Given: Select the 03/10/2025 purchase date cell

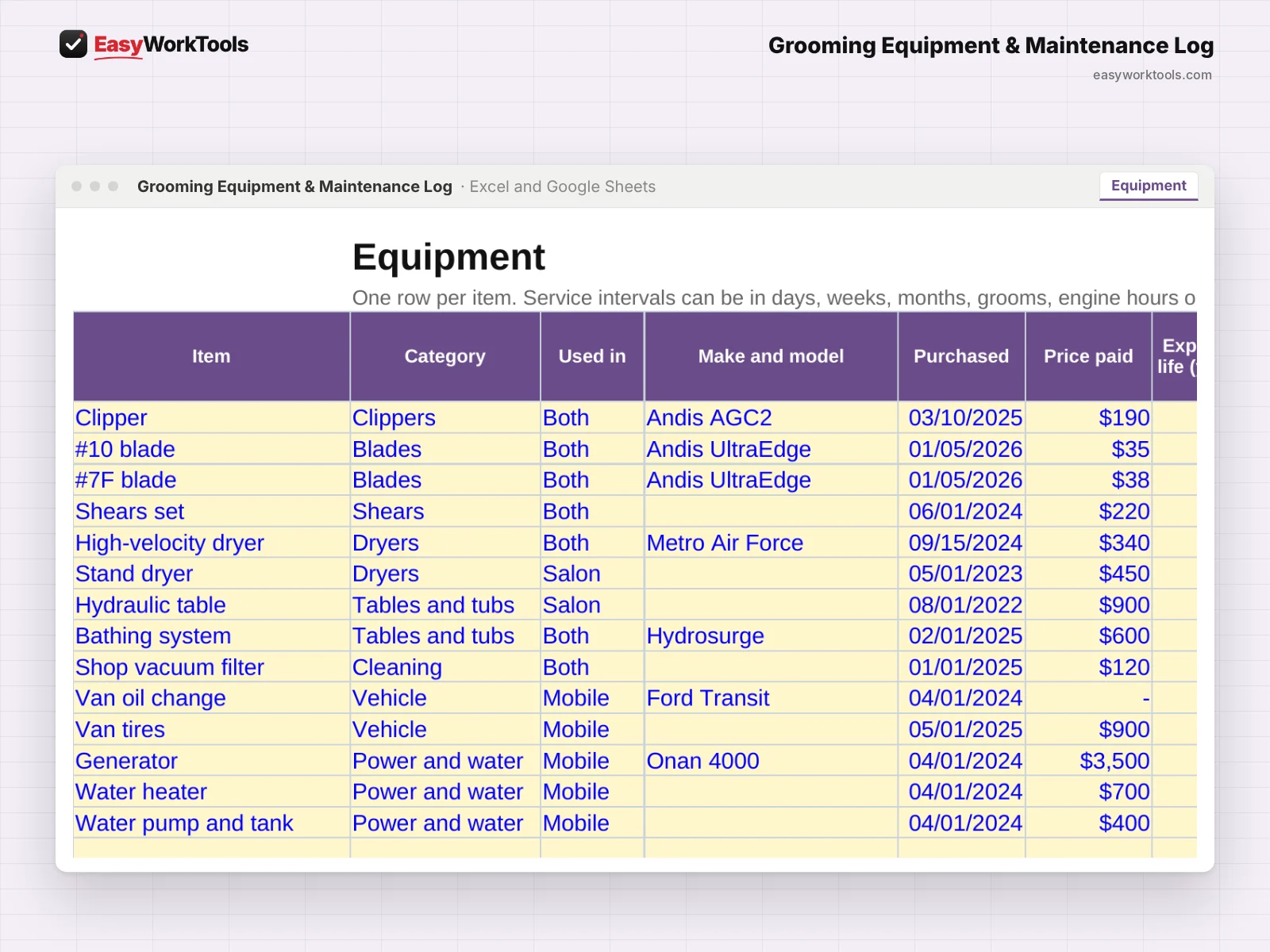Looking at the screenshot, I should tap(961, 418).
